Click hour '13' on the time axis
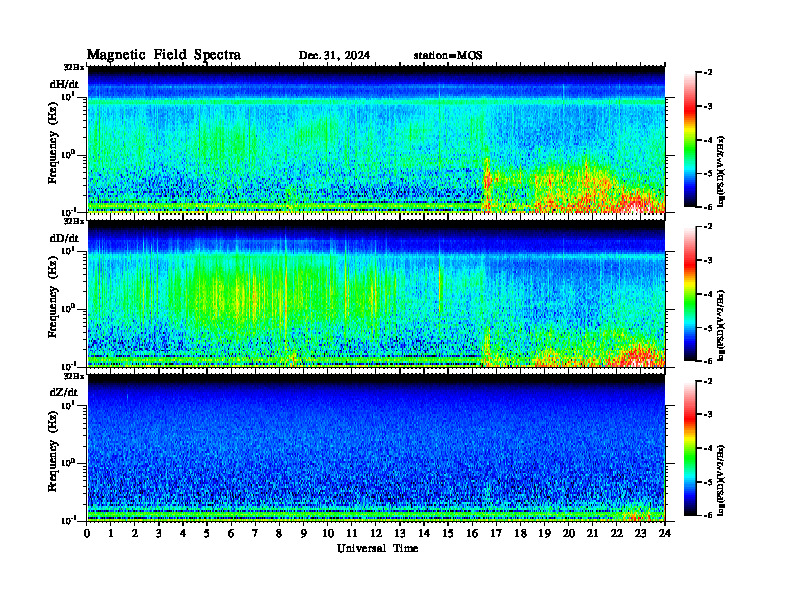 400,534
